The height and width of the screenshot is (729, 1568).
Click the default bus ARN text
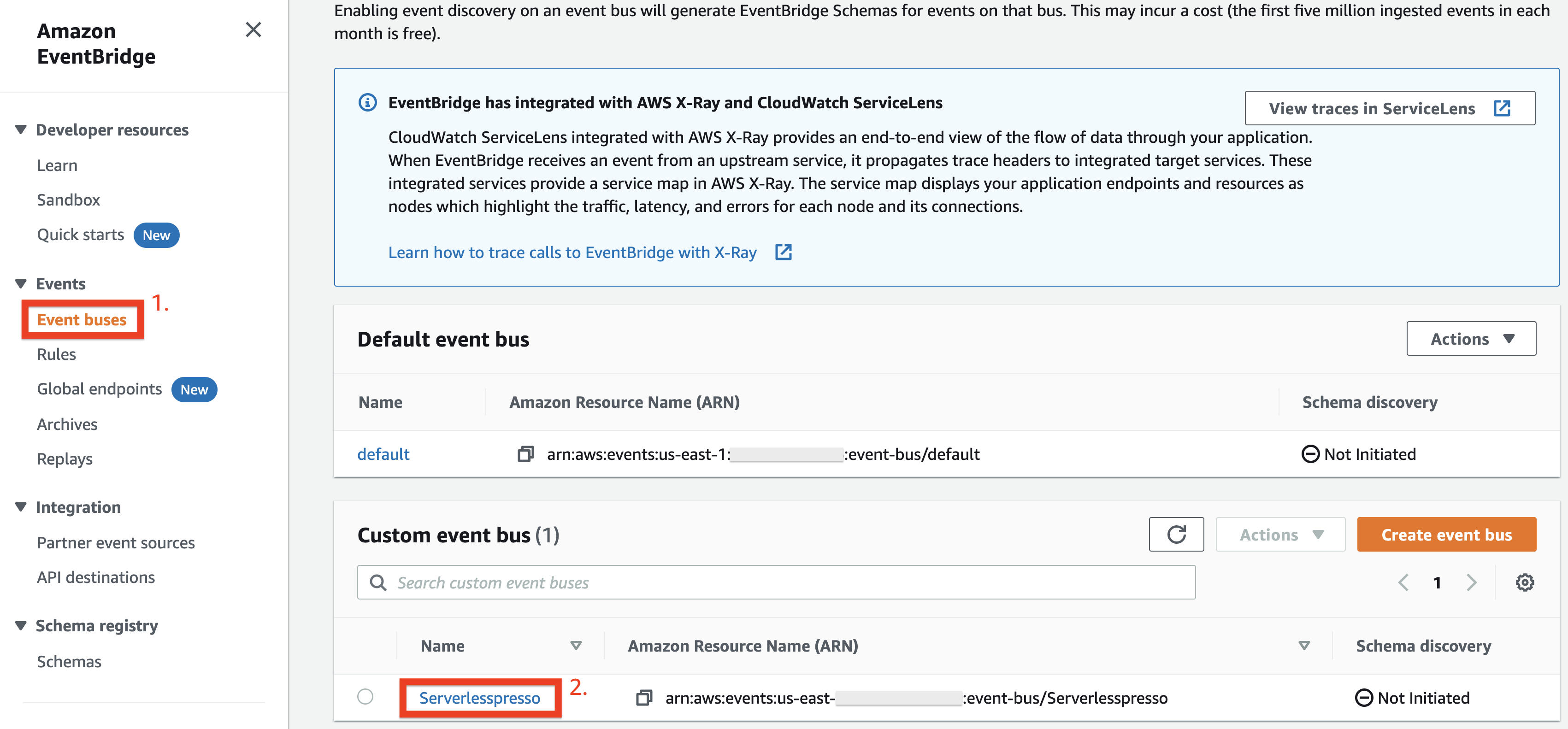coord(763,454)
